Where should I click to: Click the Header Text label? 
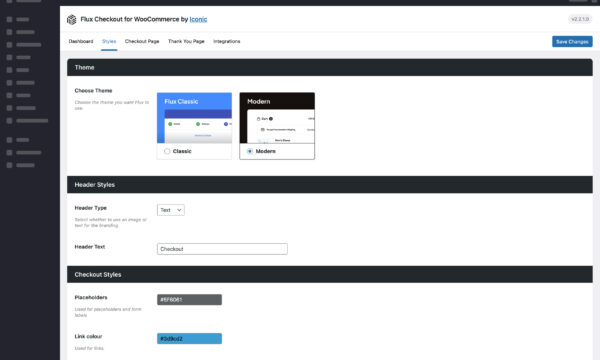[x=90, y=247]
